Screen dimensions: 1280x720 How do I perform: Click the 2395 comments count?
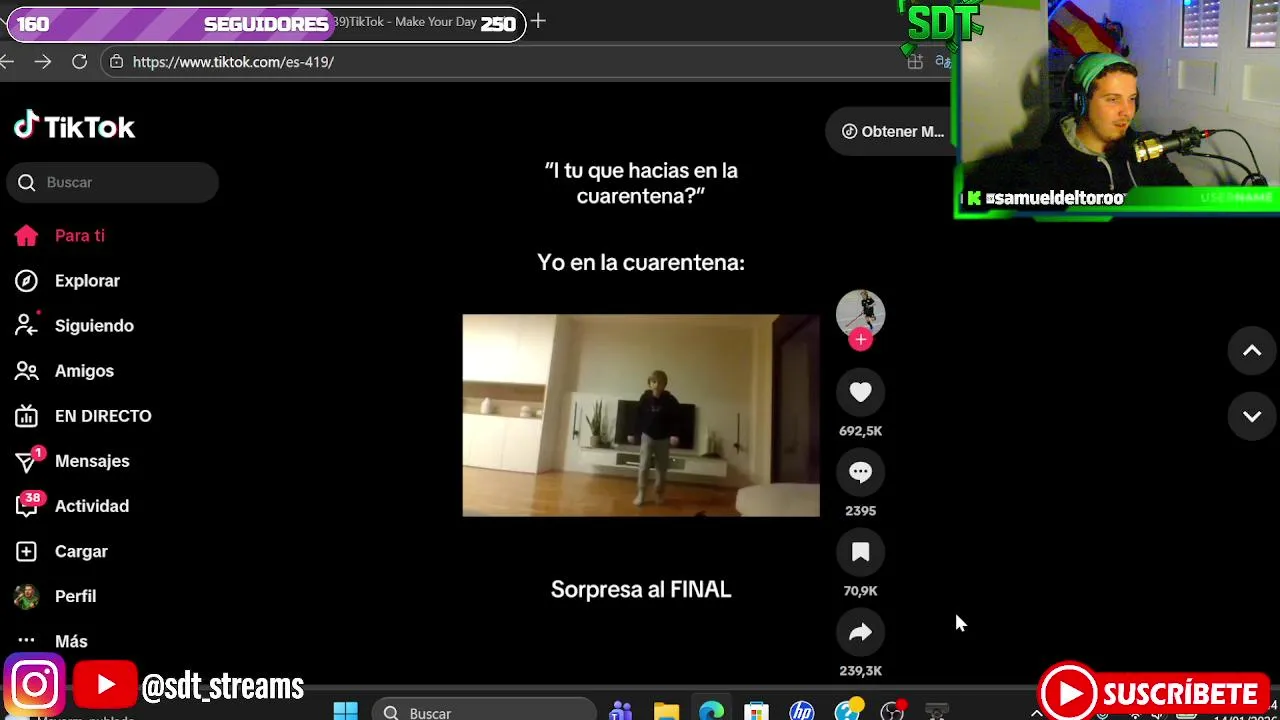[x=860, y=511]
